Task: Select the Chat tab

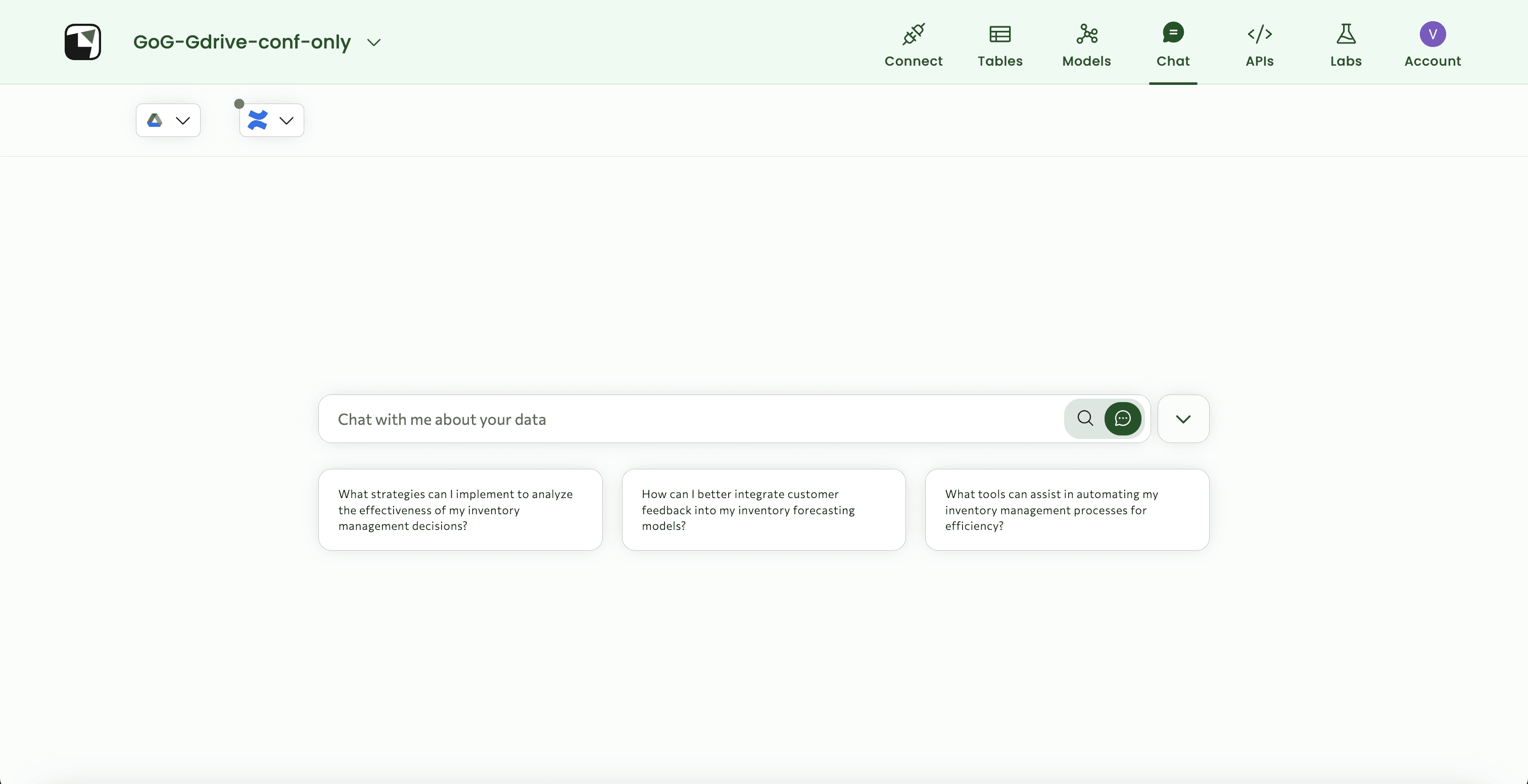Action: coord(1173,44)
